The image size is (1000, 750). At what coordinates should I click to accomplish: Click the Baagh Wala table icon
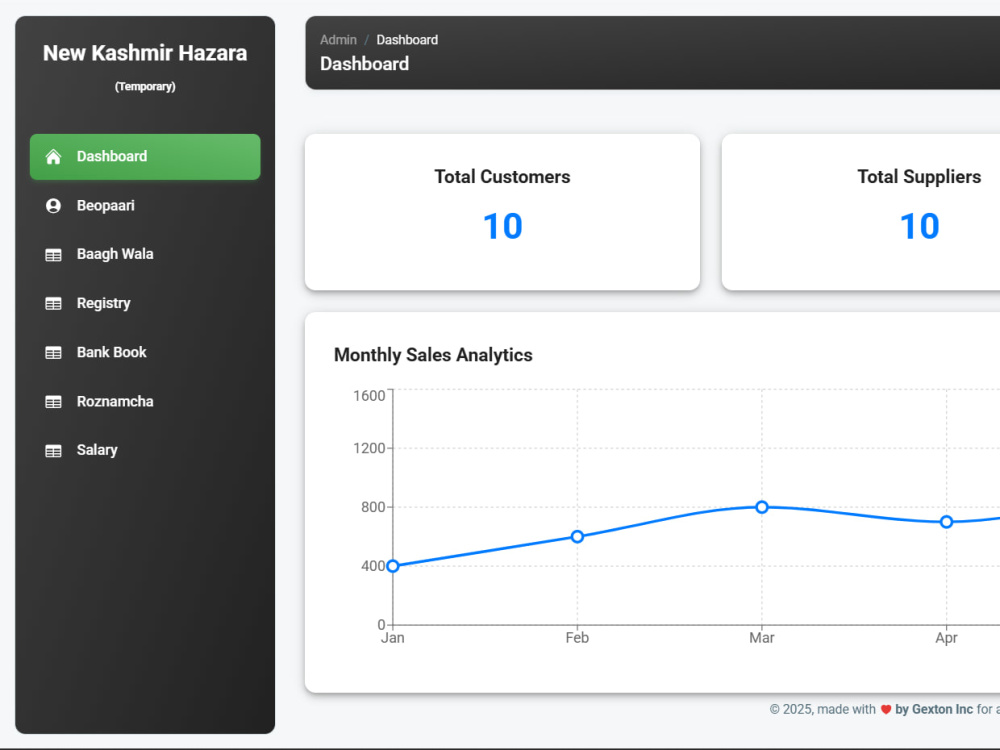click(x=54, y=255)
